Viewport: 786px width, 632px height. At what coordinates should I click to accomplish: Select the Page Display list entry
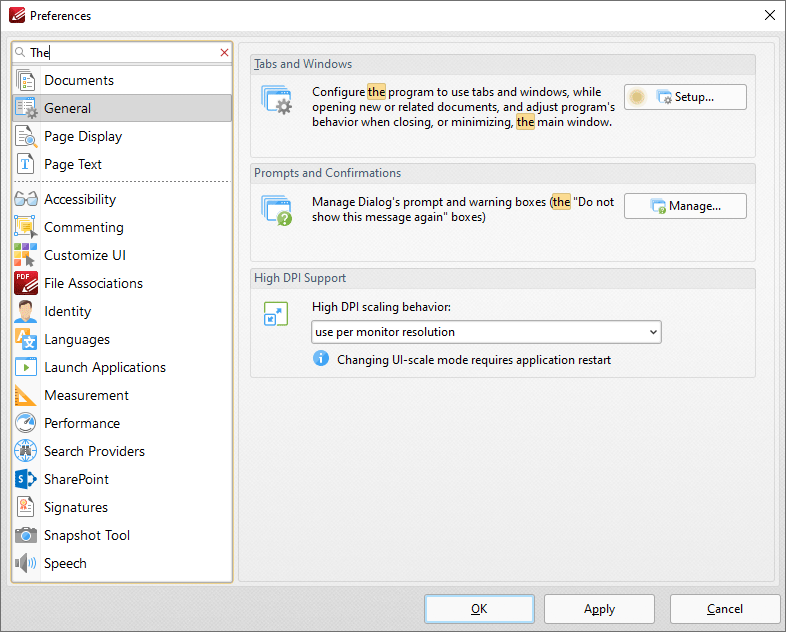click(x=122, y=136)
